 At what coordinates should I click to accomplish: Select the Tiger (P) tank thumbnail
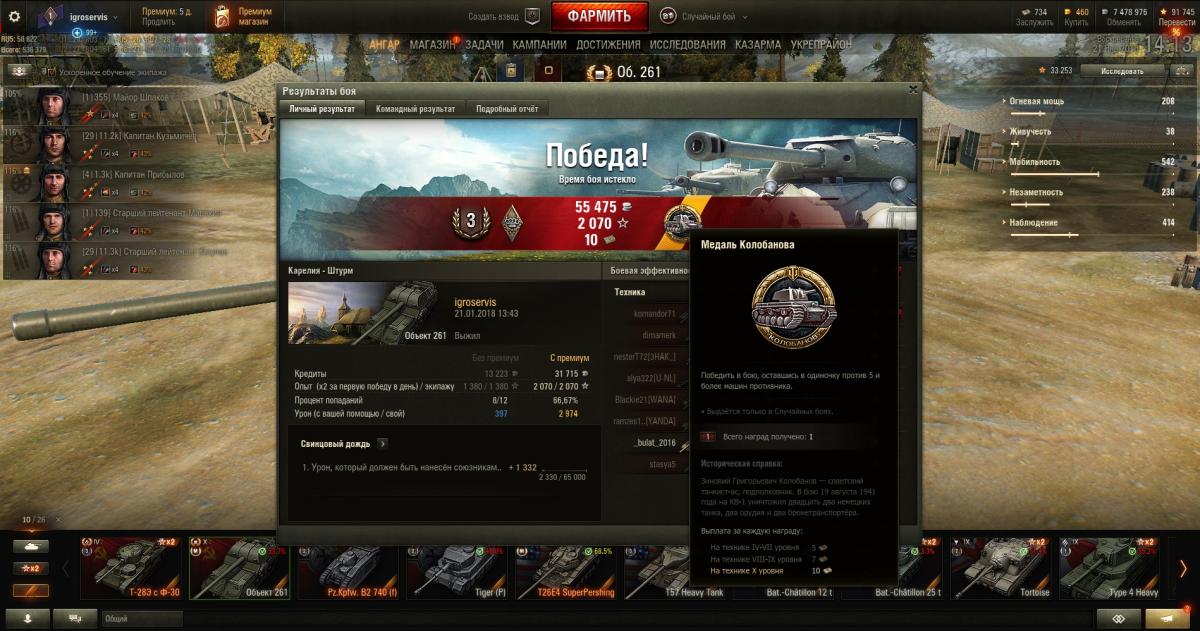point(456,571)
